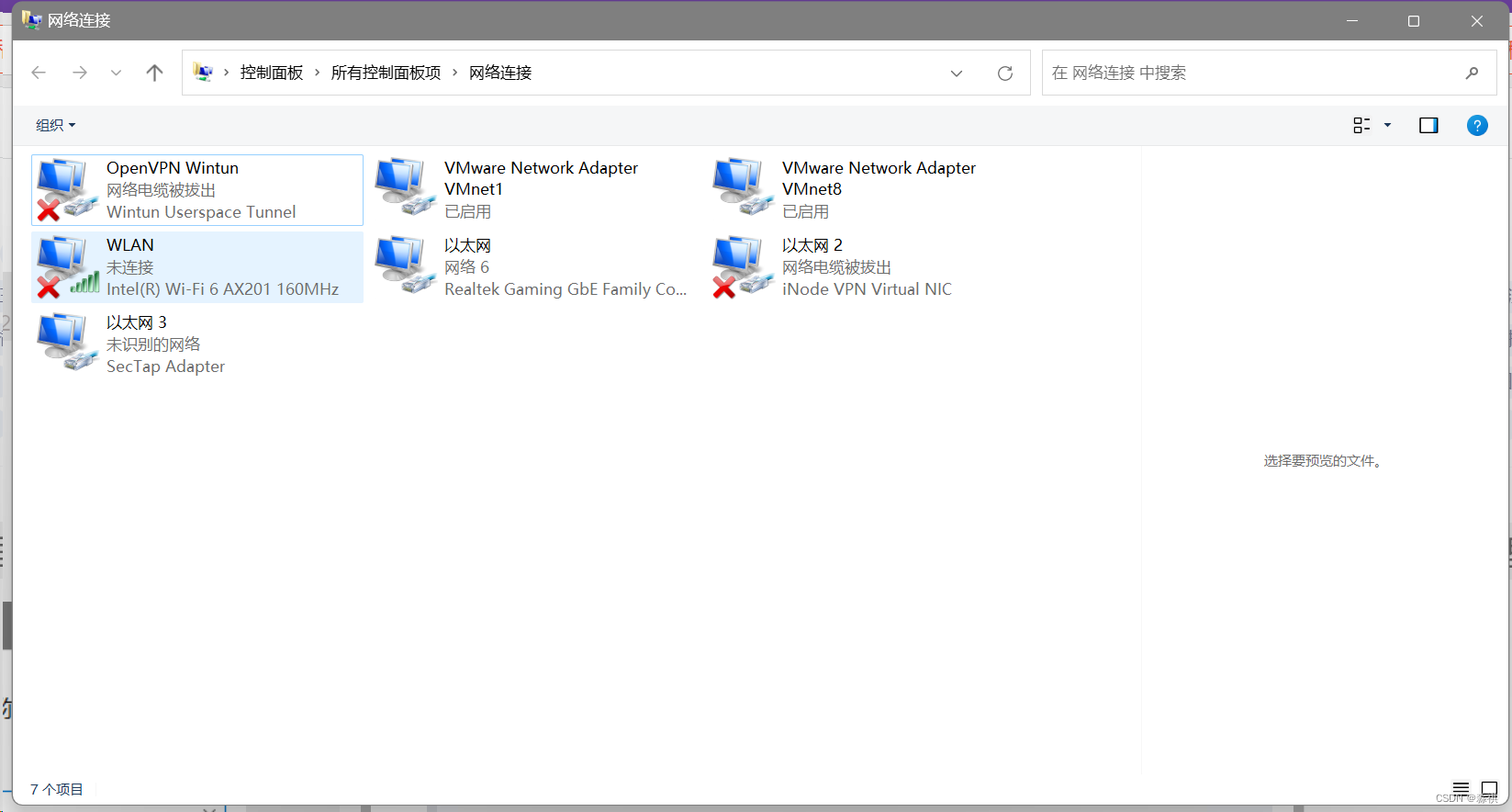1512x812 pixels.
Task: Refresh the 网络连接 folder view
Action: 1005,73
